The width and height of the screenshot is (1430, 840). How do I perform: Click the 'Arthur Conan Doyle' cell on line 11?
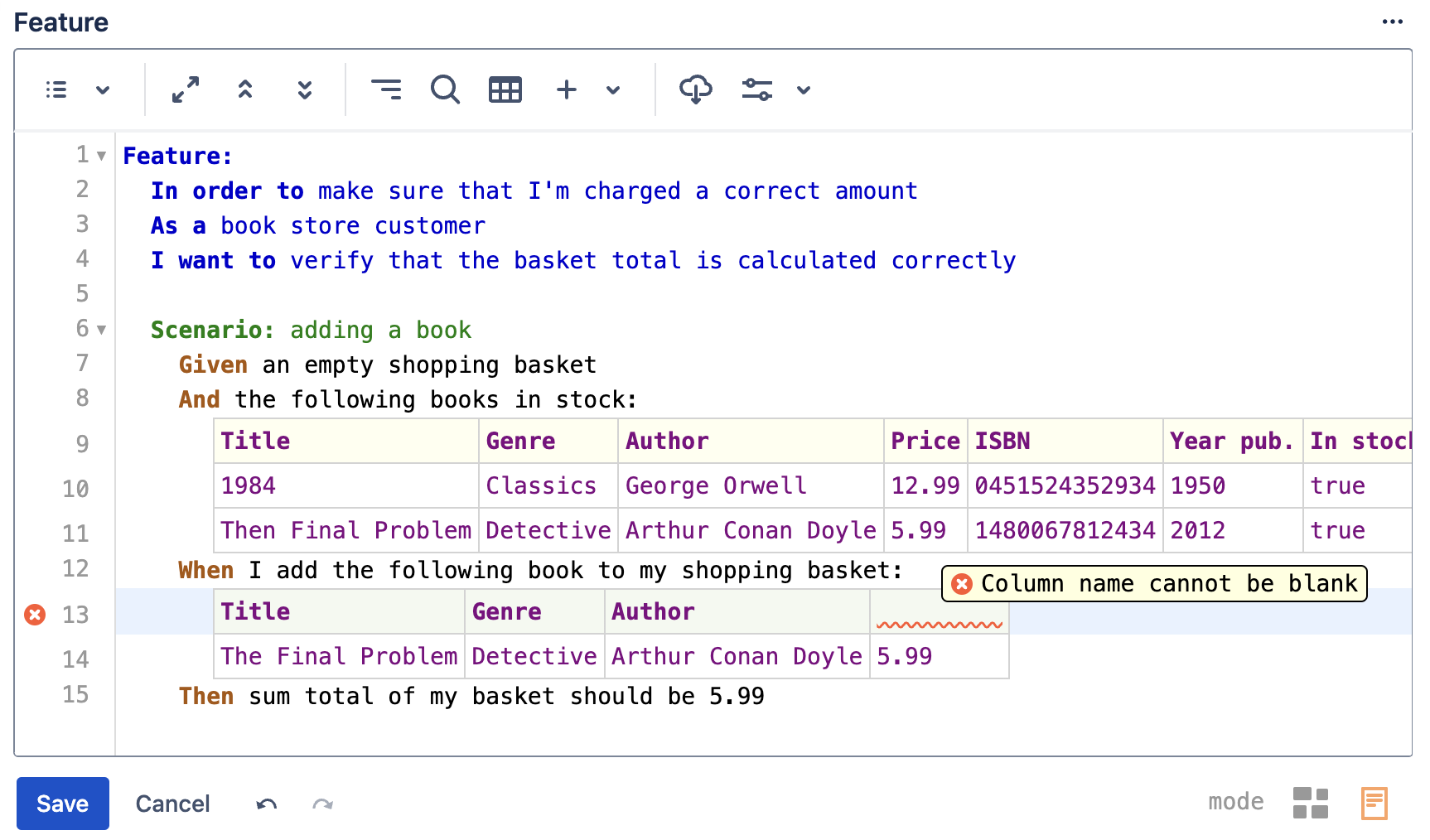[751, 530]
